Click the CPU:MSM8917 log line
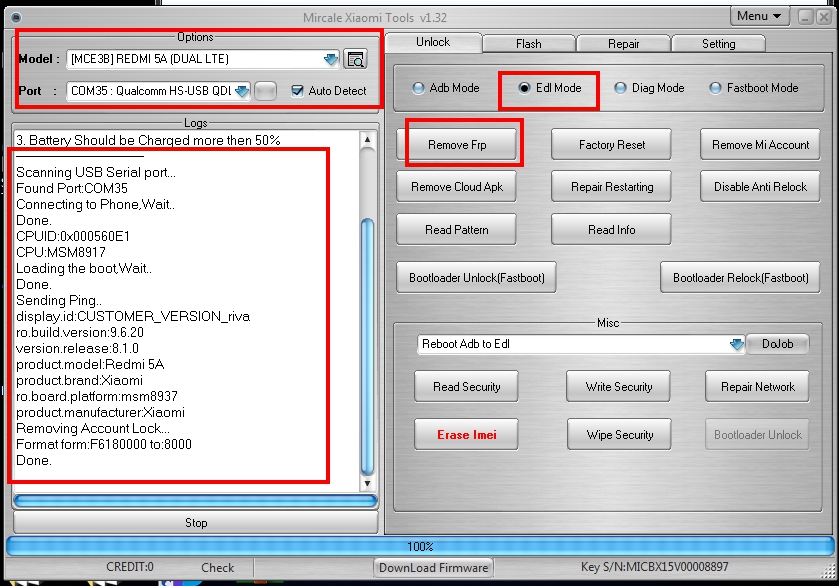 61,252
